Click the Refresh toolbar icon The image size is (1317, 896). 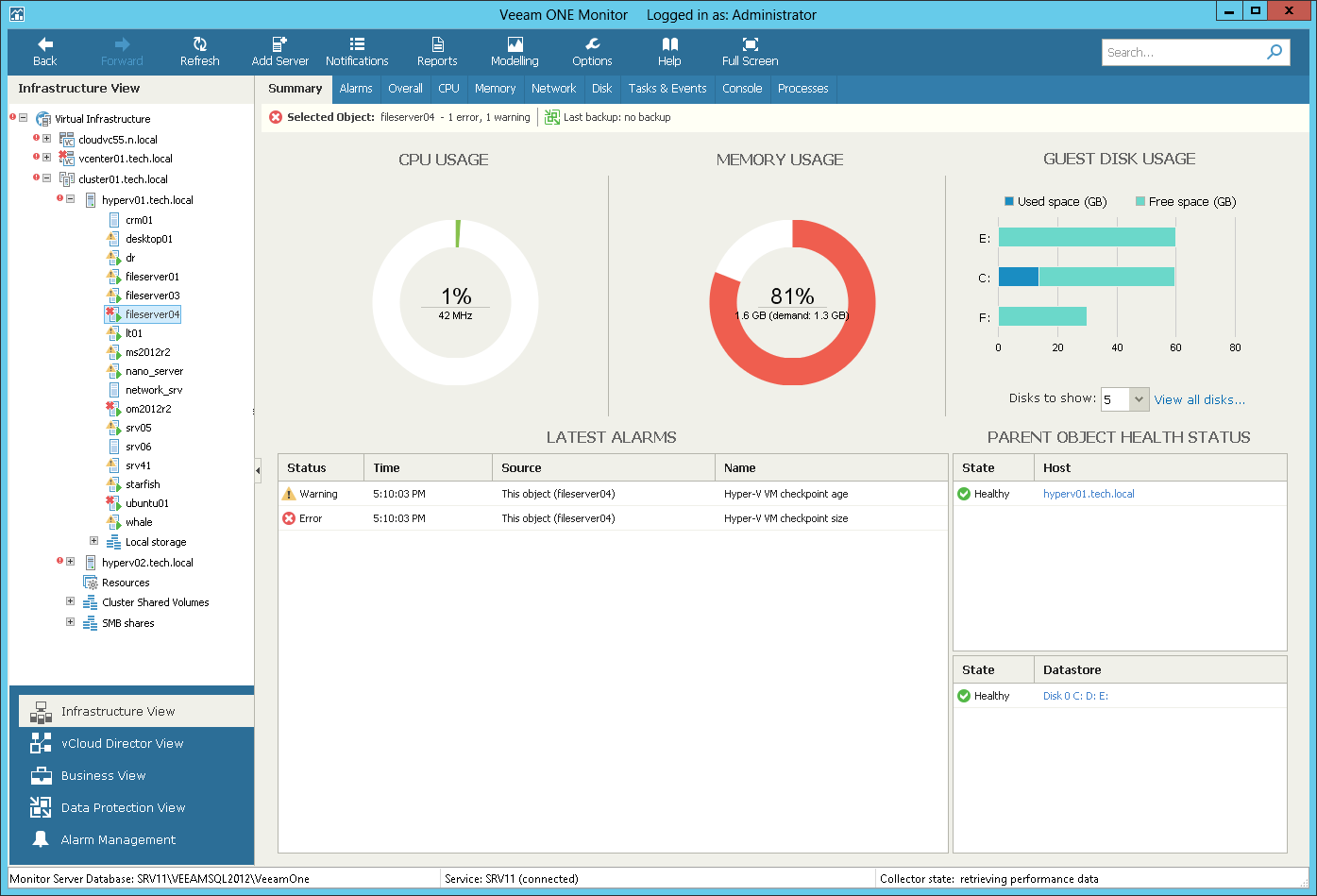(200, 44)
